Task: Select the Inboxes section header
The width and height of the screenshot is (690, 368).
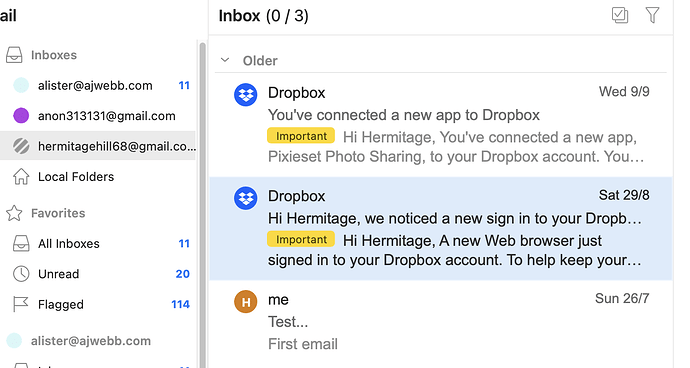Action: (x=54, y=55)
